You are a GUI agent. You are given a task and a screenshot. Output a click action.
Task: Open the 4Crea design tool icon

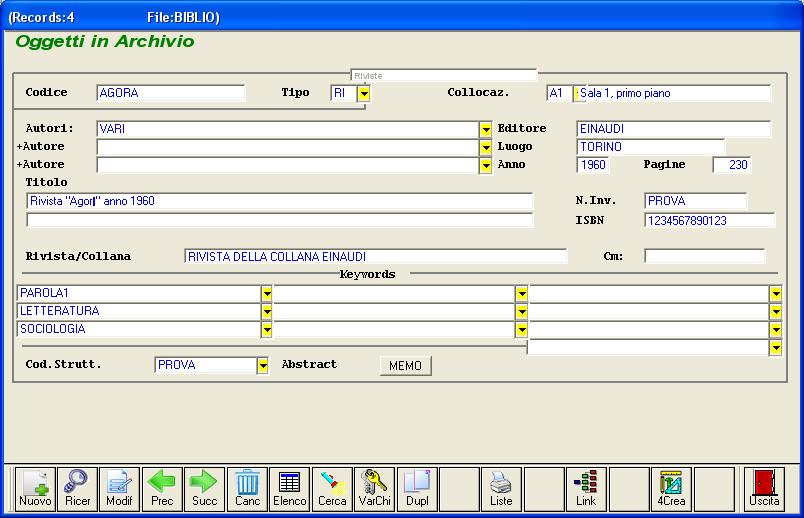click(671, 489)
